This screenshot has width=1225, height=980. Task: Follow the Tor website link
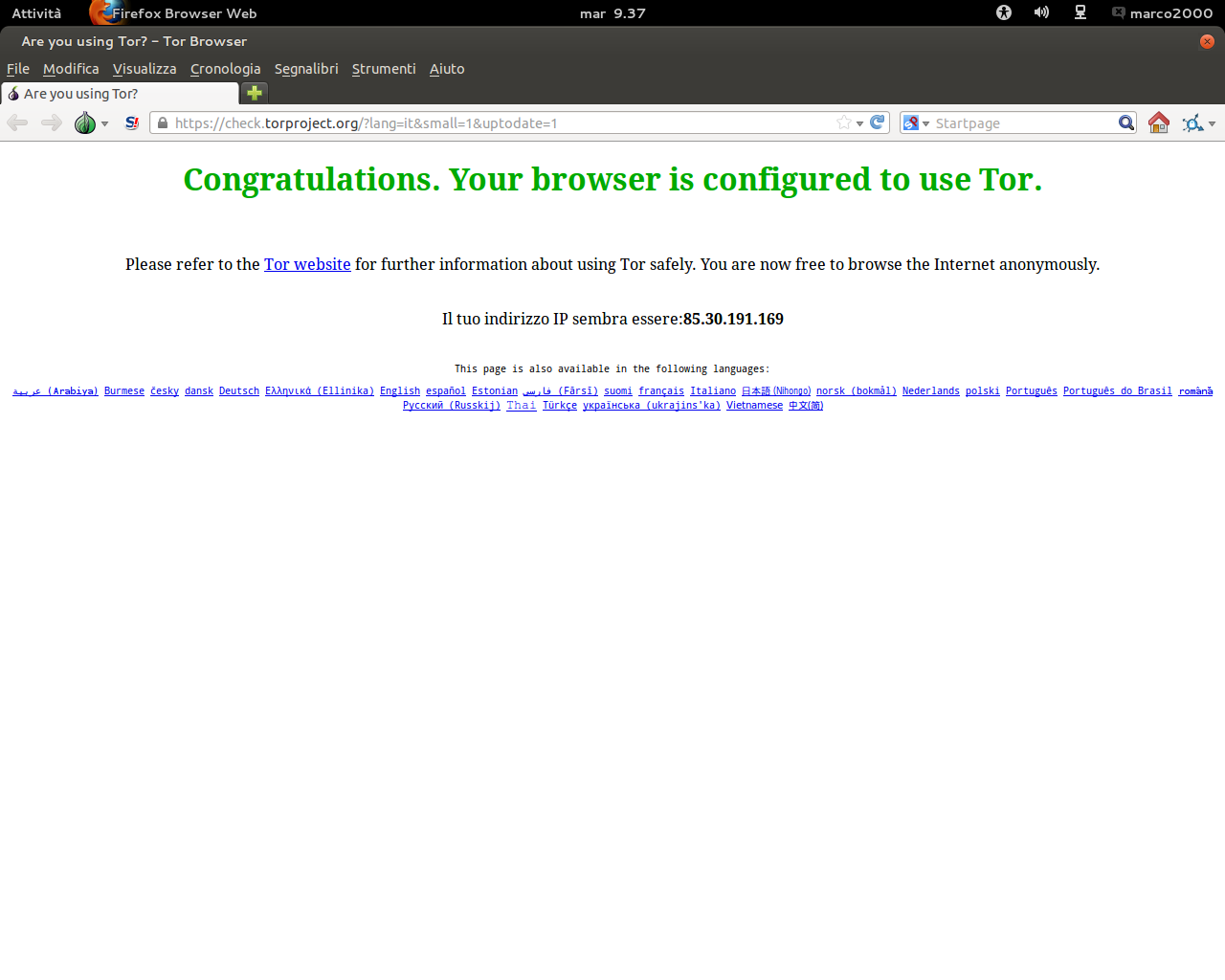point(307,264)
